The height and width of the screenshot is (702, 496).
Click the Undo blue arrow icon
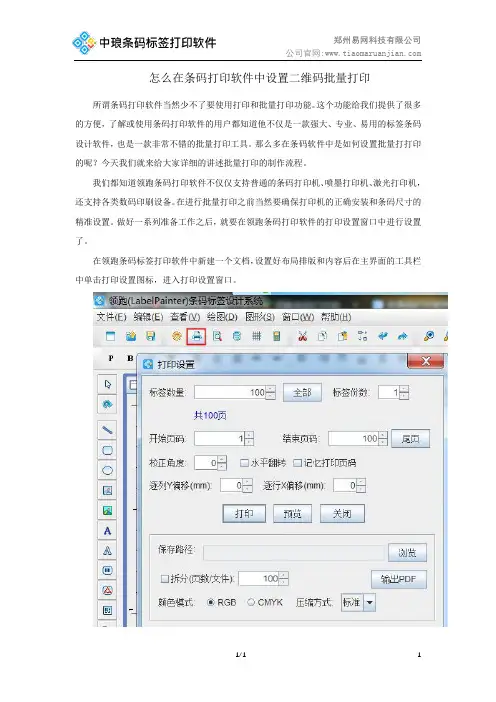[382, 336]
